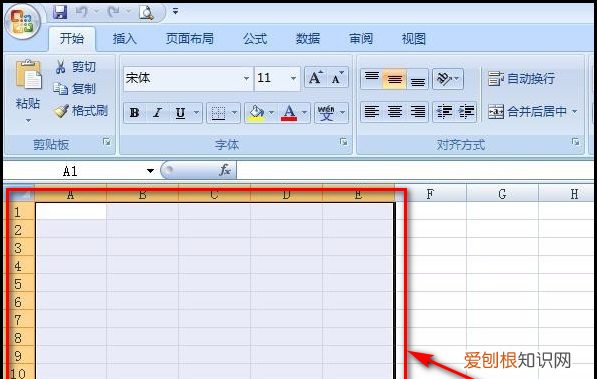This screenshot has width=597, height=379.
Task: Set middle vertical alignment
Action: (x=394, y=79)
